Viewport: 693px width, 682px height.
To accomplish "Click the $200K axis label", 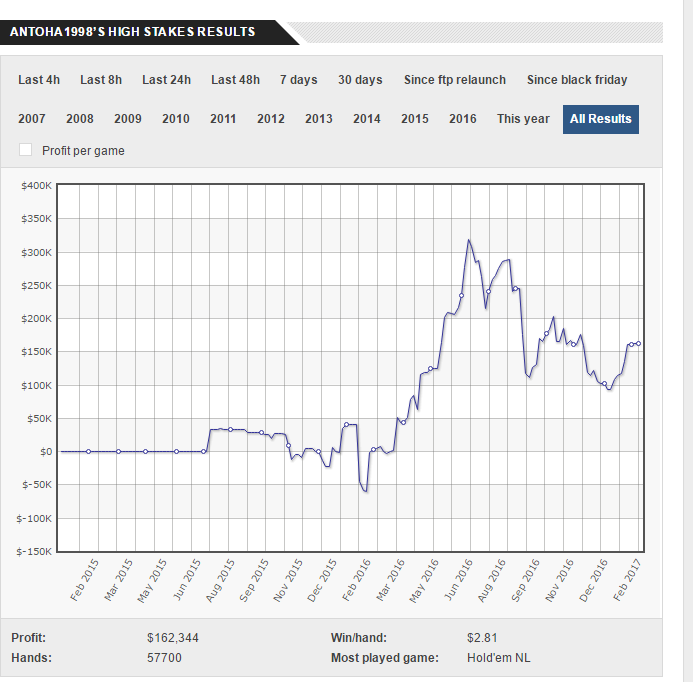I will pyautogui.click(x=36, y=319).
